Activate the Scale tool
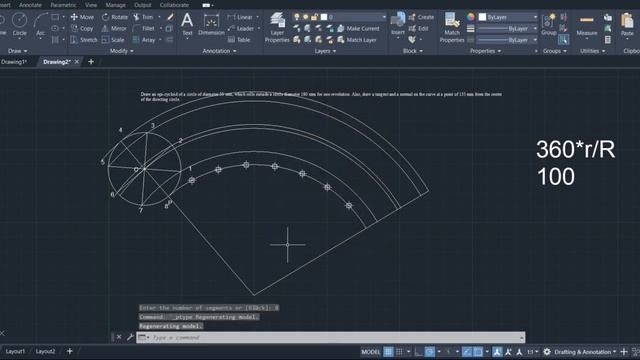The width and height of the screenshot is (640, 360). click(x=113, y=40)
